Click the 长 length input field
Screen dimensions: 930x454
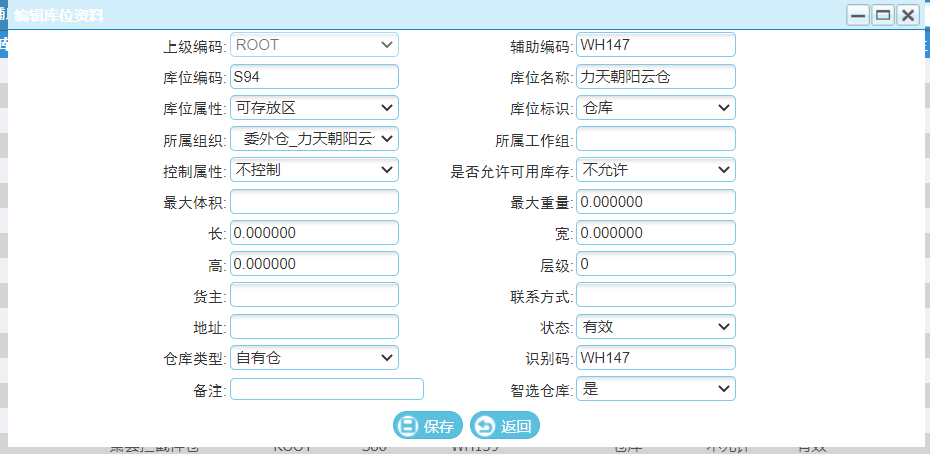(314, 233)
